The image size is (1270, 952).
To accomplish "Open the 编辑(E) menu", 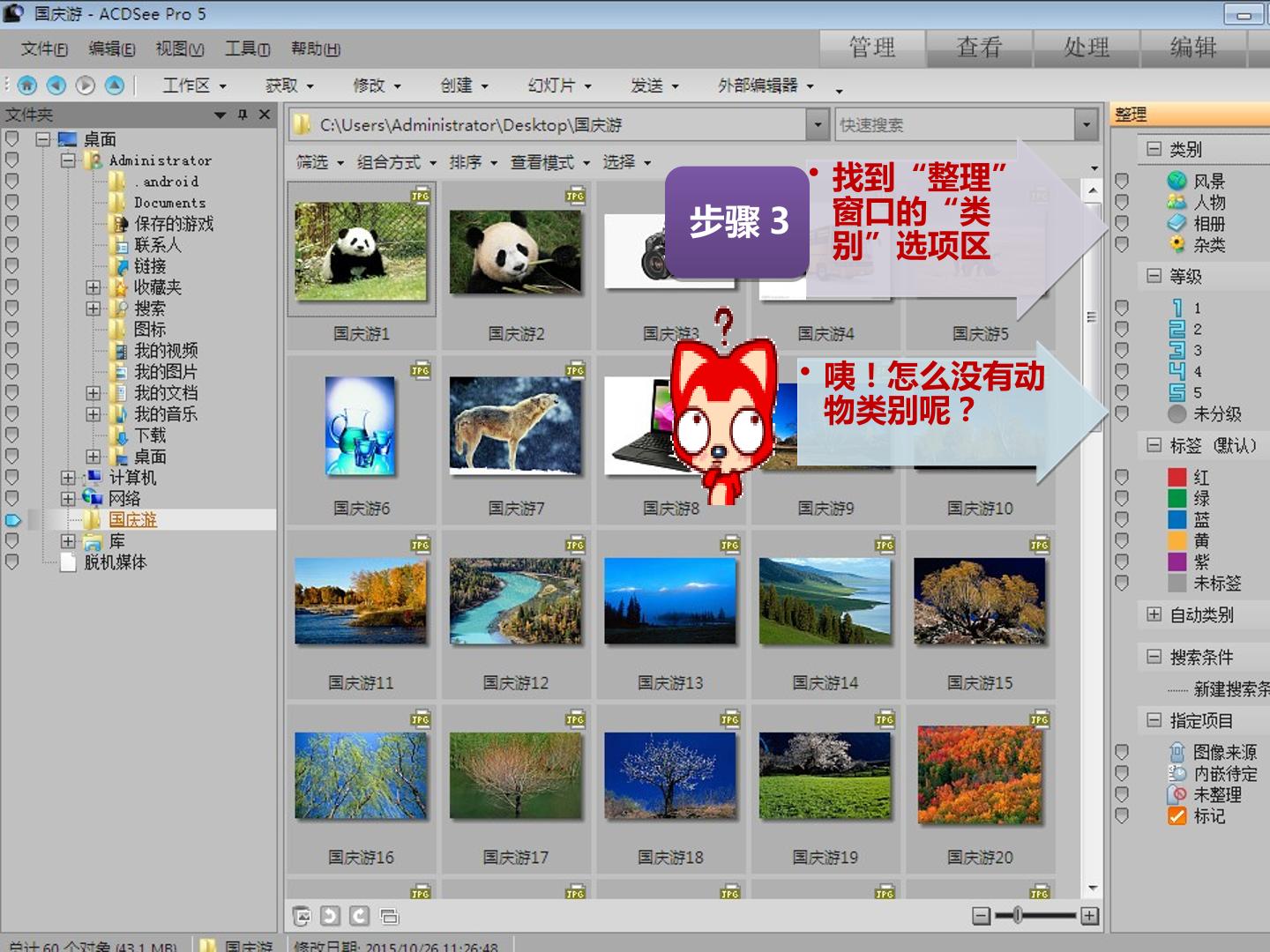I will [112, 48].
